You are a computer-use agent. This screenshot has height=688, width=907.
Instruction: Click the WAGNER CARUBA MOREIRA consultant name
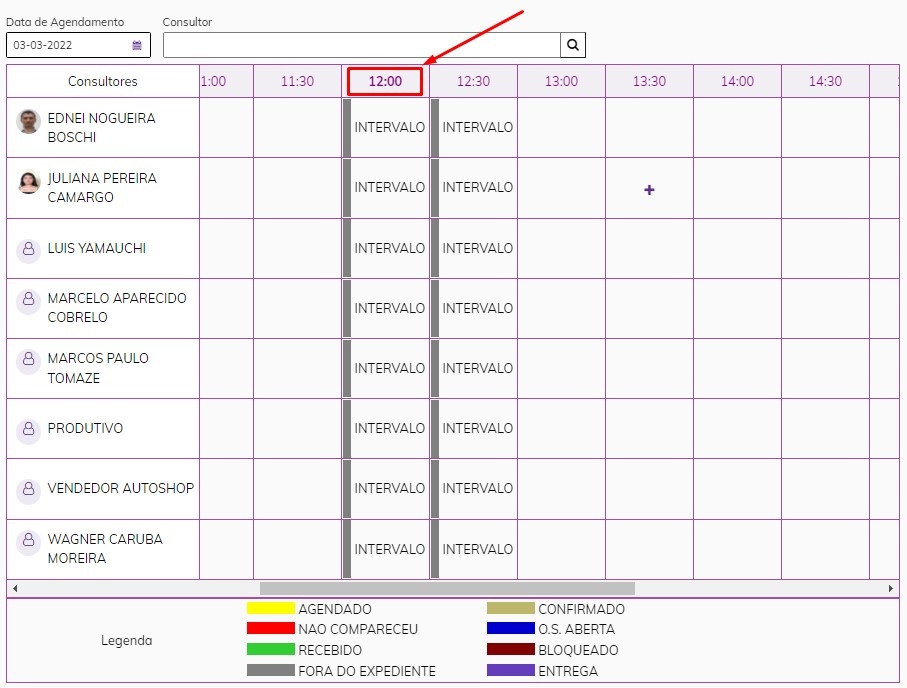105,549
